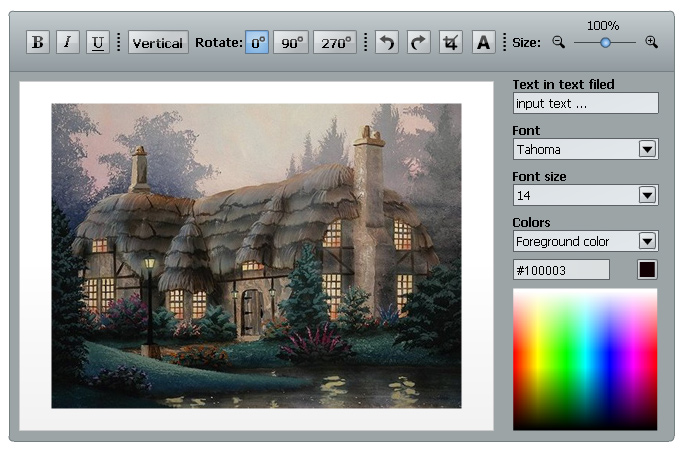Open the Foreground color dropdown
This screenshot has width=685, height=450.
(x=585, y=241)
